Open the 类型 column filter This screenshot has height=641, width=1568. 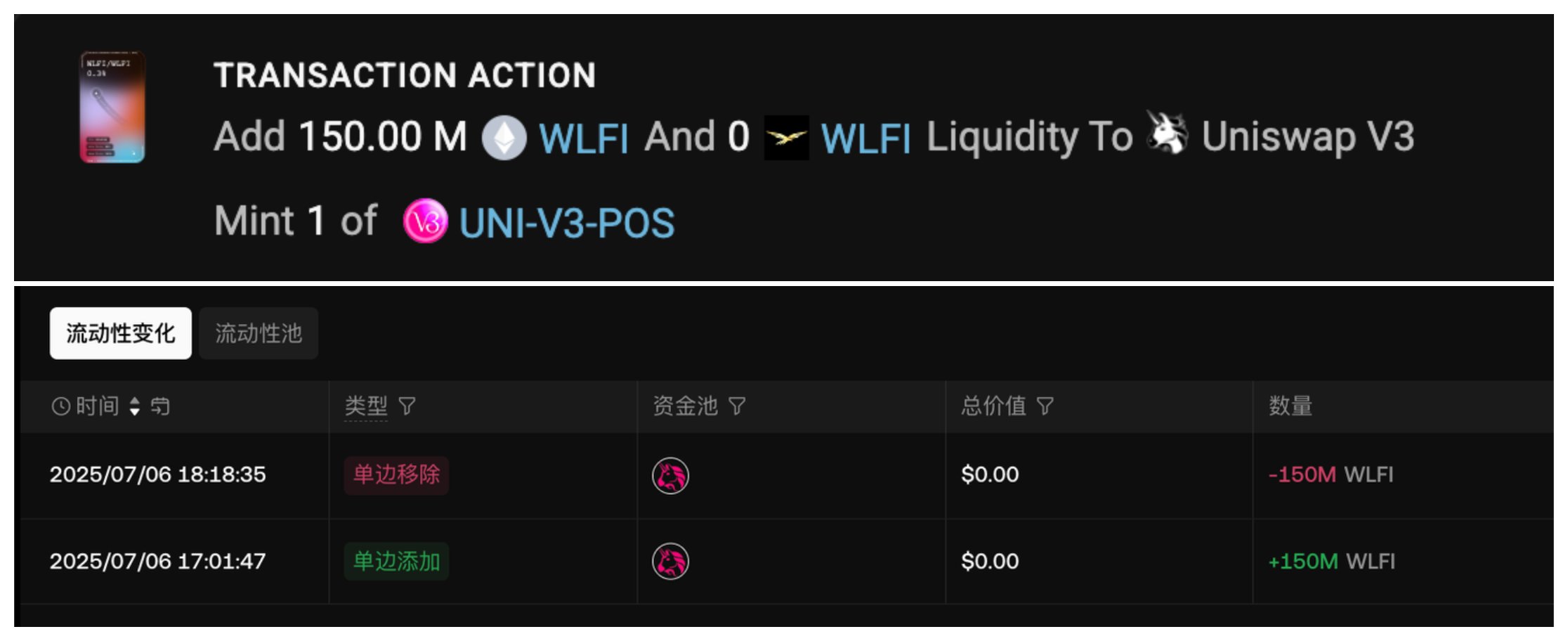point(407,406)
